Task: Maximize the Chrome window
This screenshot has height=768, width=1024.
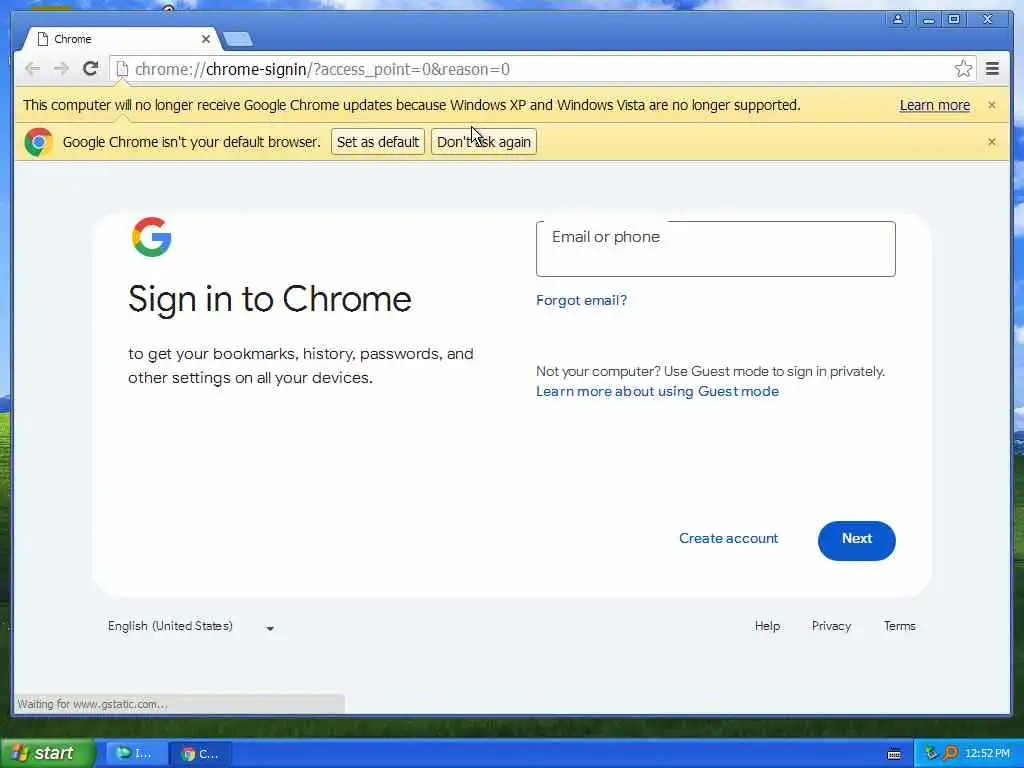Action: pos(953,19)
